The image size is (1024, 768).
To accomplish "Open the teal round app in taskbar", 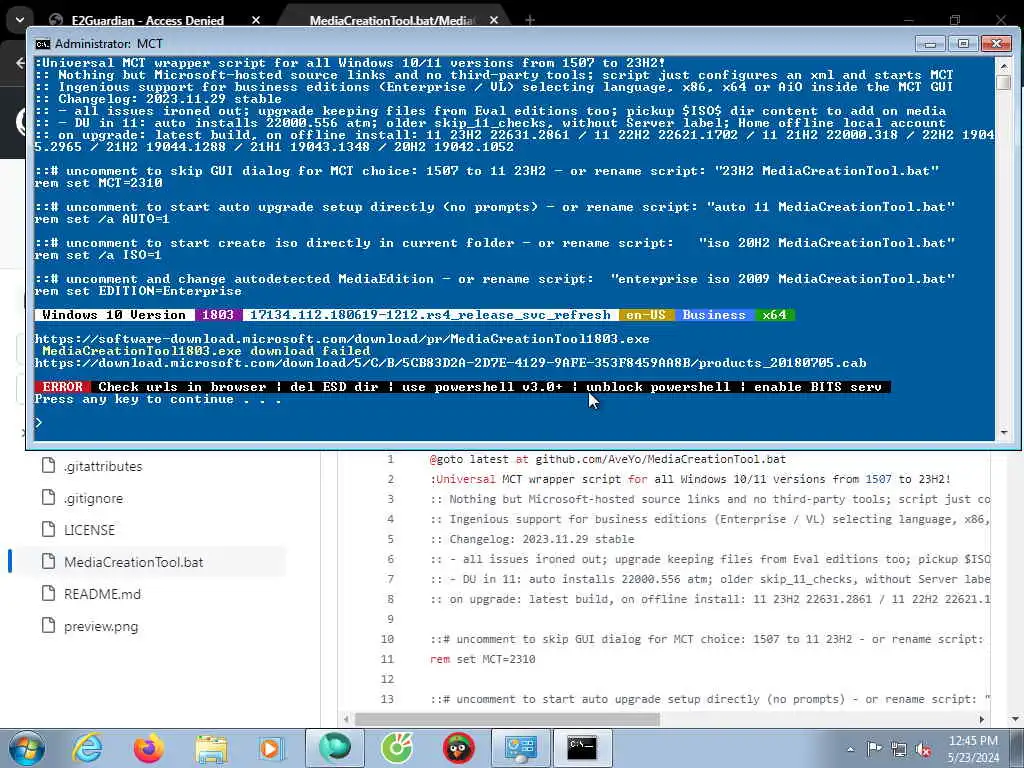I will [x=334, y=748].
